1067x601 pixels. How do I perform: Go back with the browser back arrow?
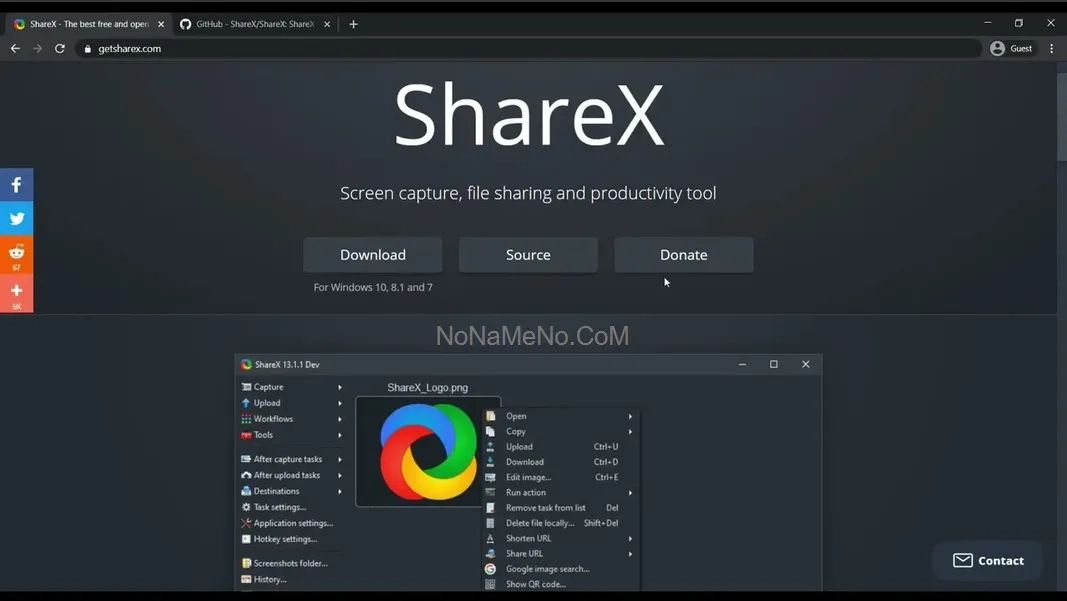click(x=15, y=48)
